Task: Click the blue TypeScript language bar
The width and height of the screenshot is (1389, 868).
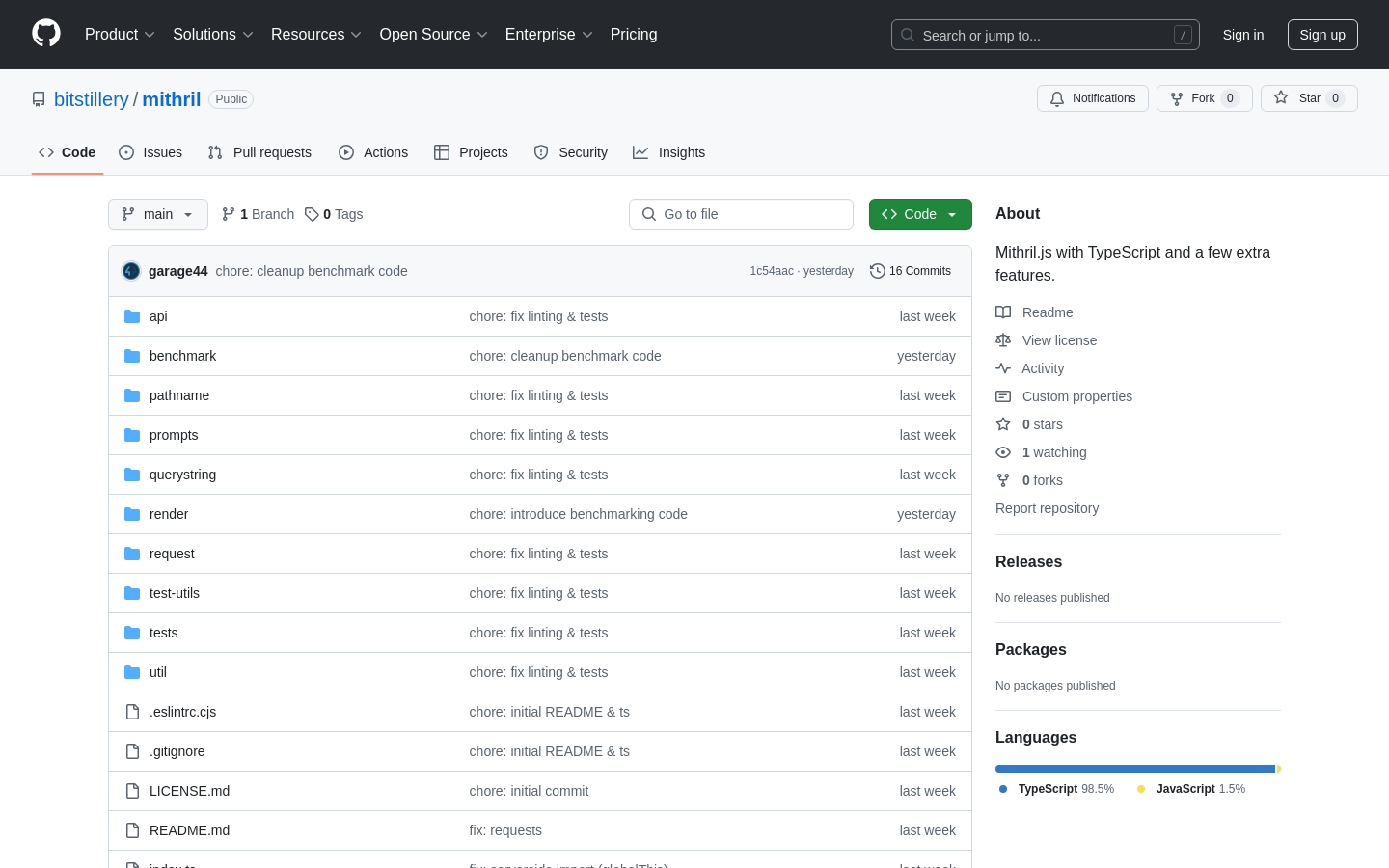Action: click(x=1135, y=769)
